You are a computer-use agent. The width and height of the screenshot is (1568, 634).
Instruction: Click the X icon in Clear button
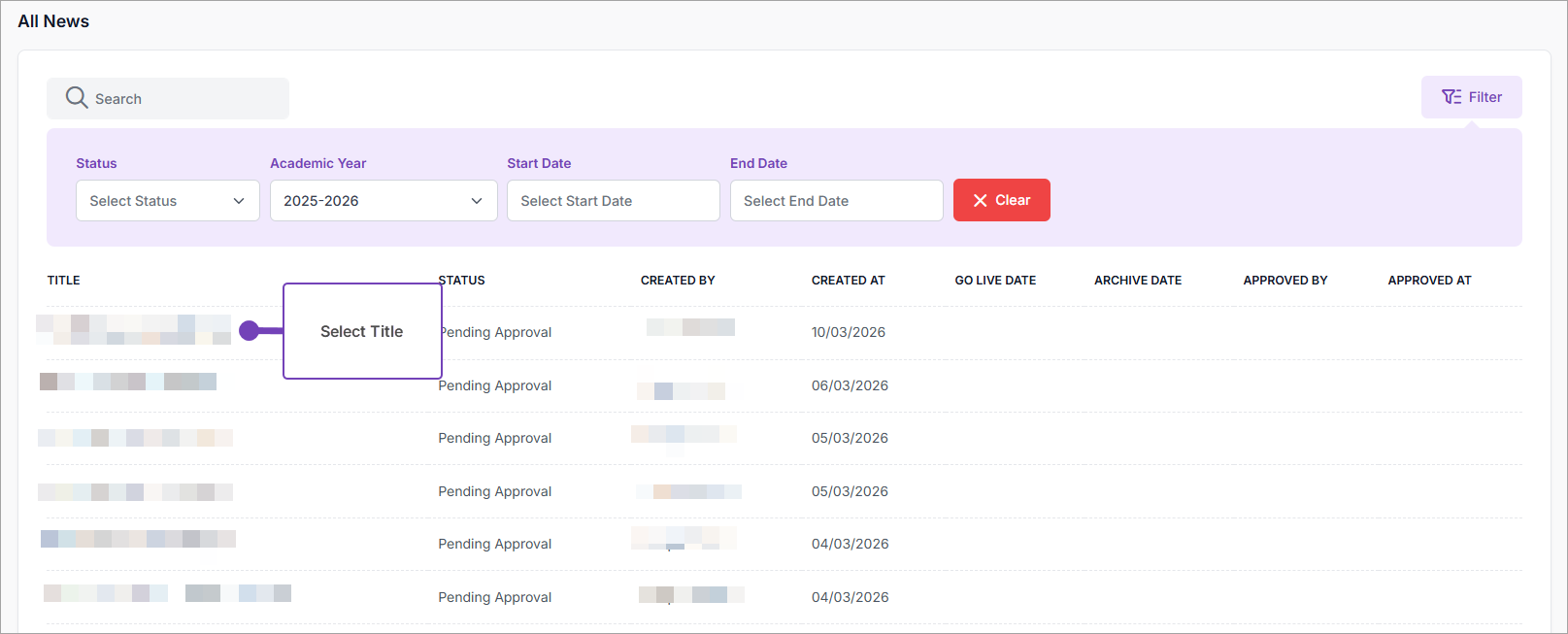(980, 200)
